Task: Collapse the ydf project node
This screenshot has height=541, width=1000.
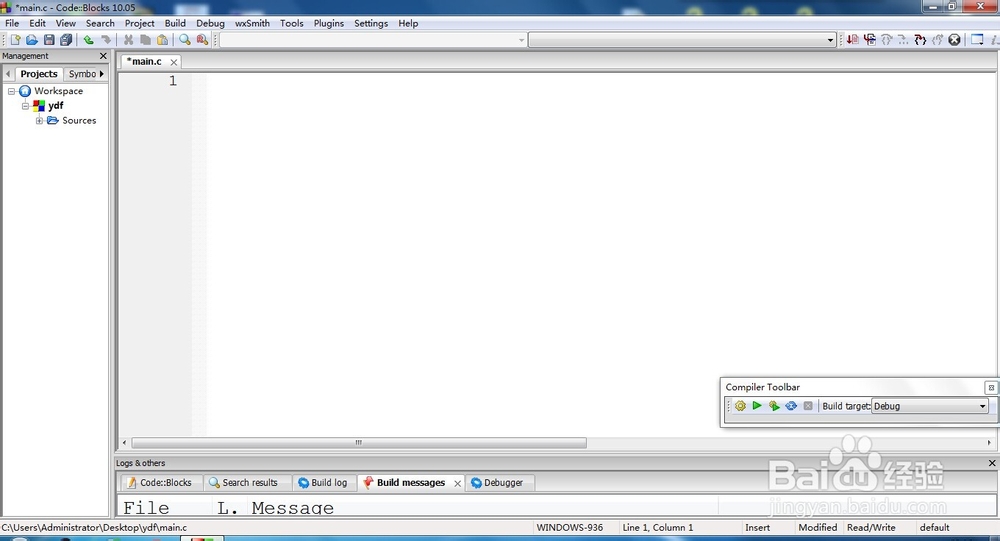Action: point(26,106)
